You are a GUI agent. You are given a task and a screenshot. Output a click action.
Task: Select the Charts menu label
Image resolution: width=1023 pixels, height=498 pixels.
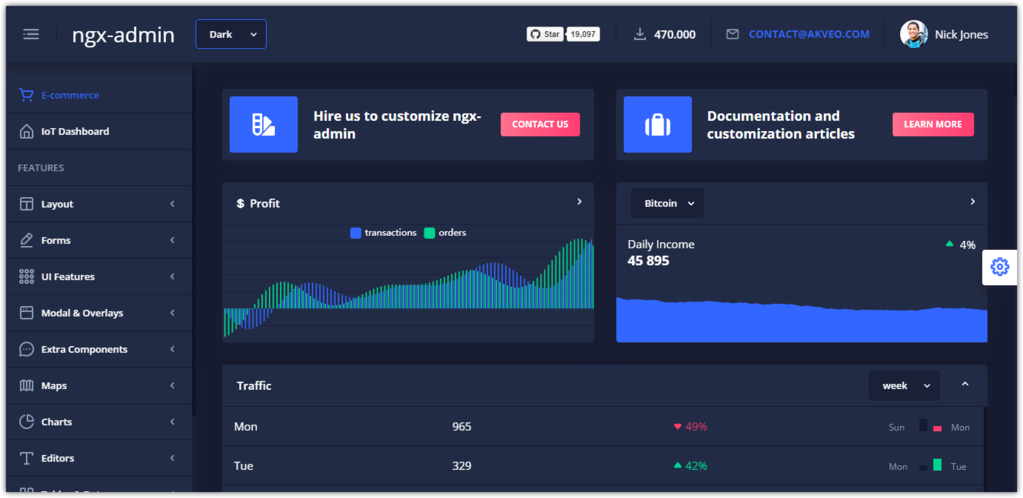point(57,422)
